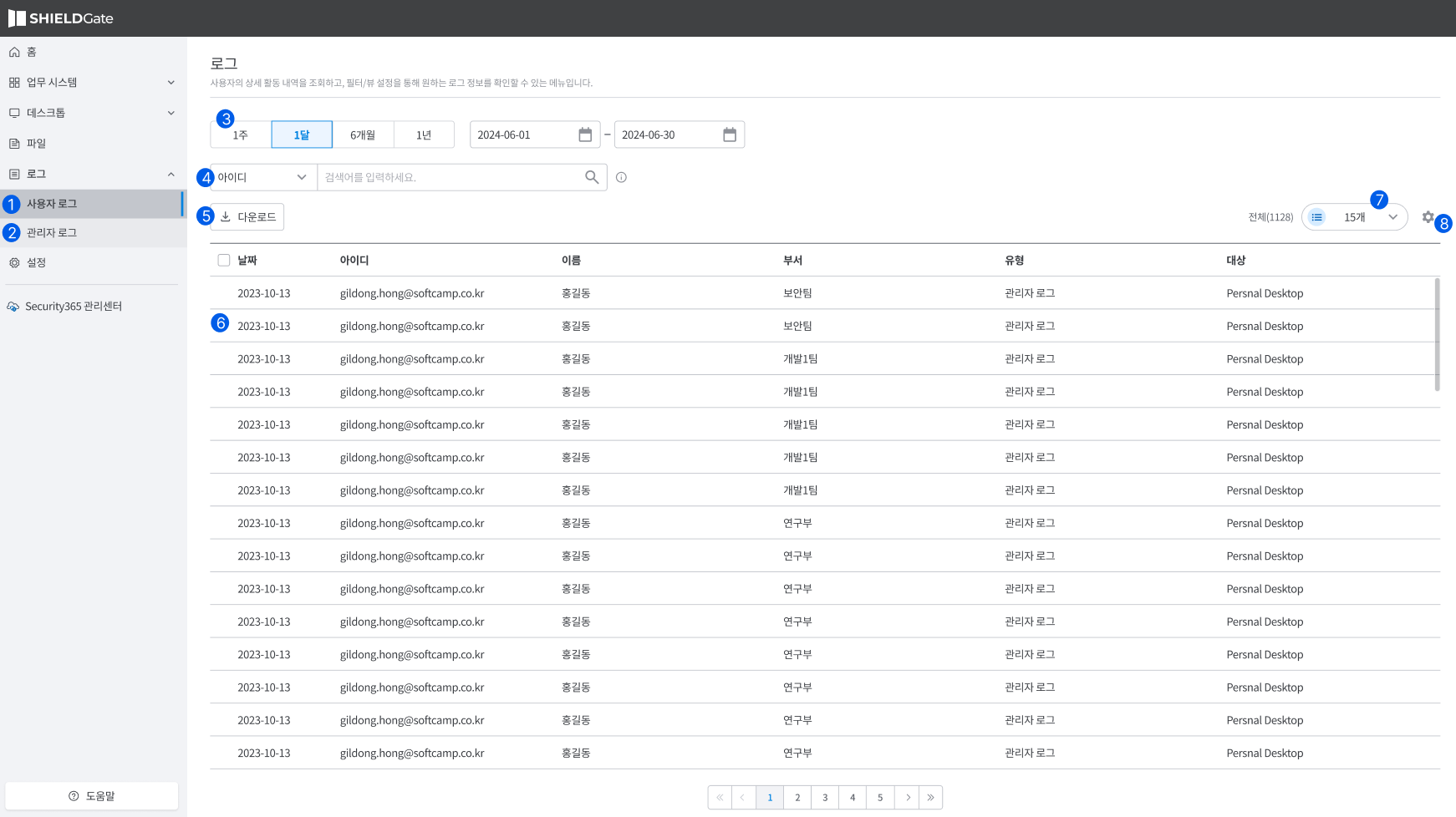Select 사용자 로그 in sidebar
The image size is (1456, 817).
point(92,204)
